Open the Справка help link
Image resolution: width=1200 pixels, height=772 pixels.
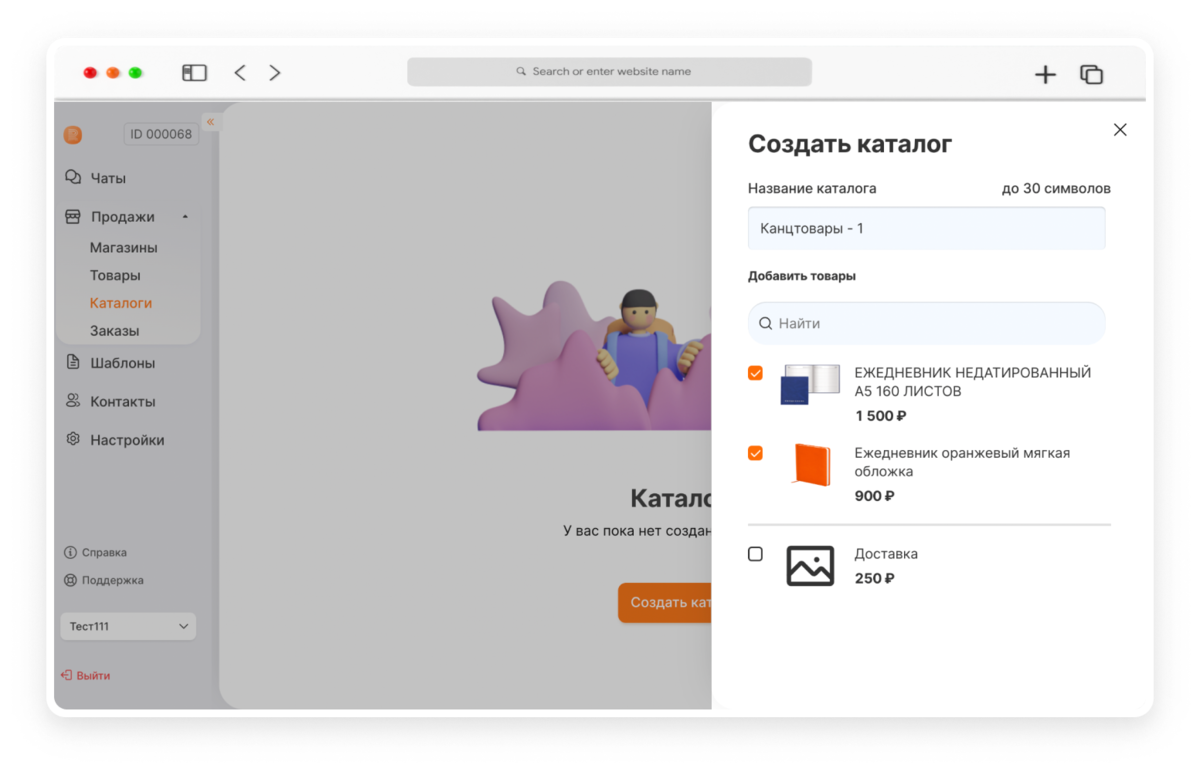(95, 552)
